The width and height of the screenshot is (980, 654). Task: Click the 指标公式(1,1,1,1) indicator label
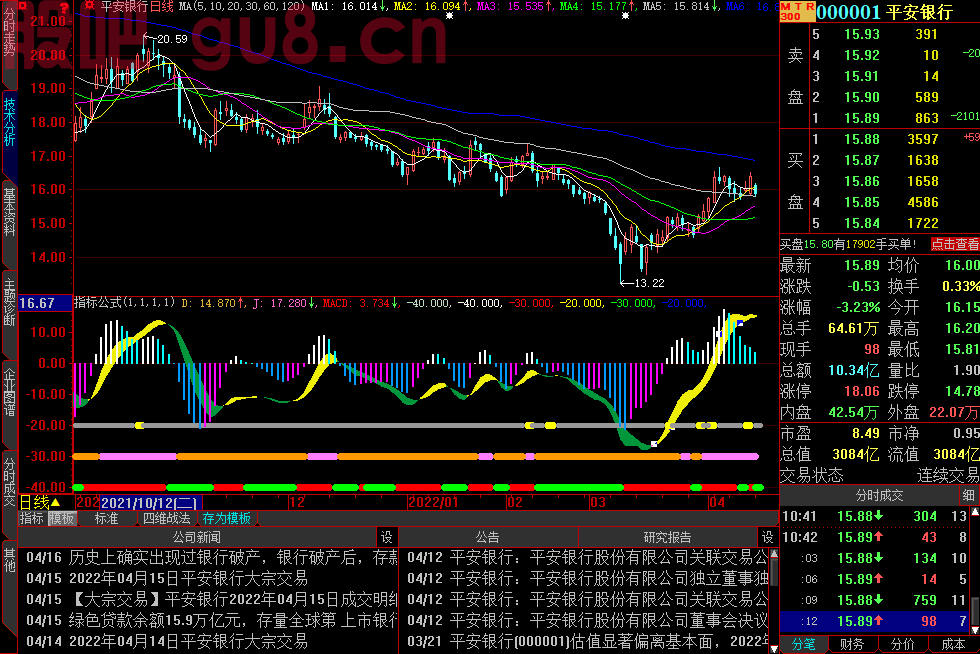pos(124,303)
